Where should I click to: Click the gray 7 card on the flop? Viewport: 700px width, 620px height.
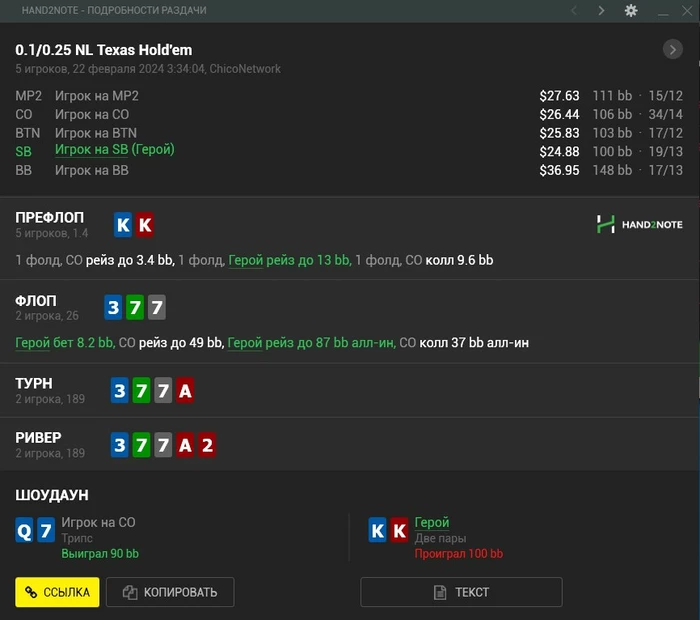pyautogui.click(x=157, y=307)
